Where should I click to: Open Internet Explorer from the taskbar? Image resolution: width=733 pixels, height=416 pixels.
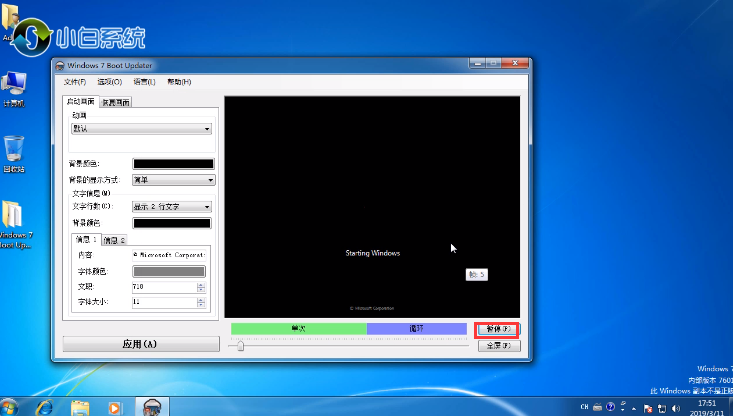[x=45, y=407]
